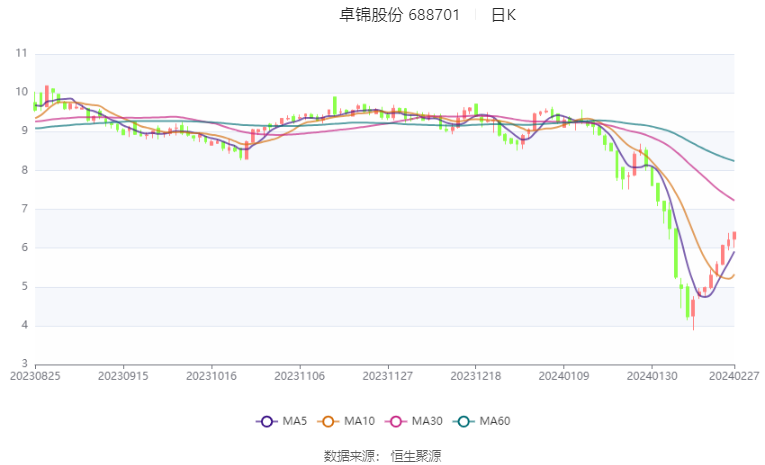
Task: Select the 20230825 date axis label
Action: click(x=35, y=376)
